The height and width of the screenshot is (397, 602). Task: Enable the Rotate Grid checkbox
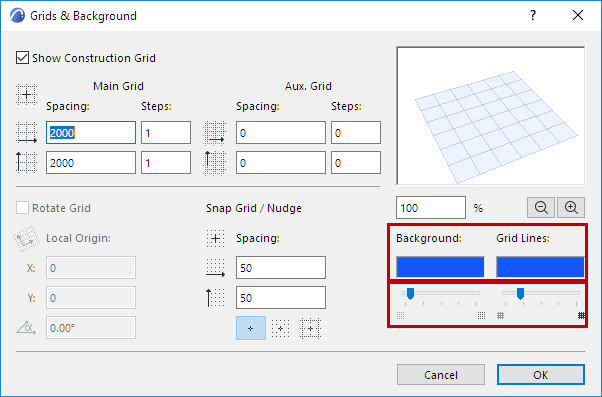22,208
